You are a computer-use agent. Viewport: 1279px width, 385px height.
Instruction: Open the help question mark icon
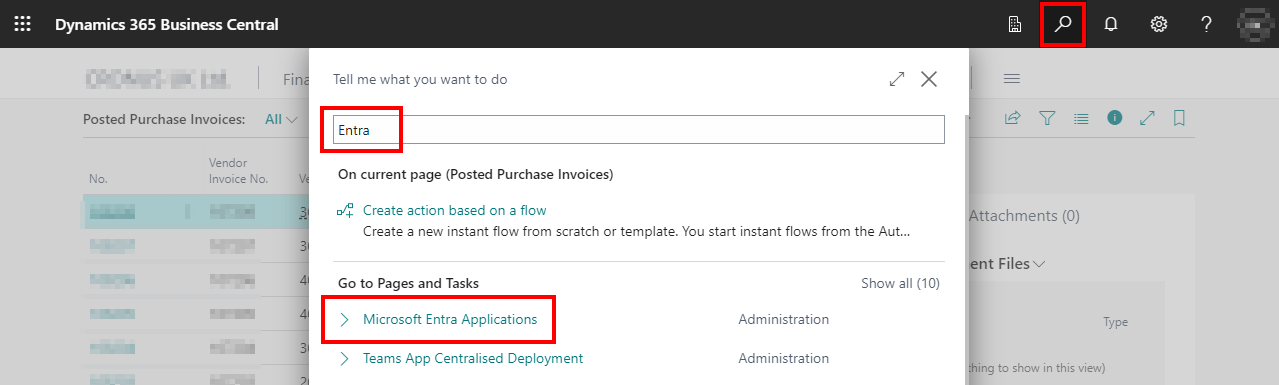(x=1207, y=24)
